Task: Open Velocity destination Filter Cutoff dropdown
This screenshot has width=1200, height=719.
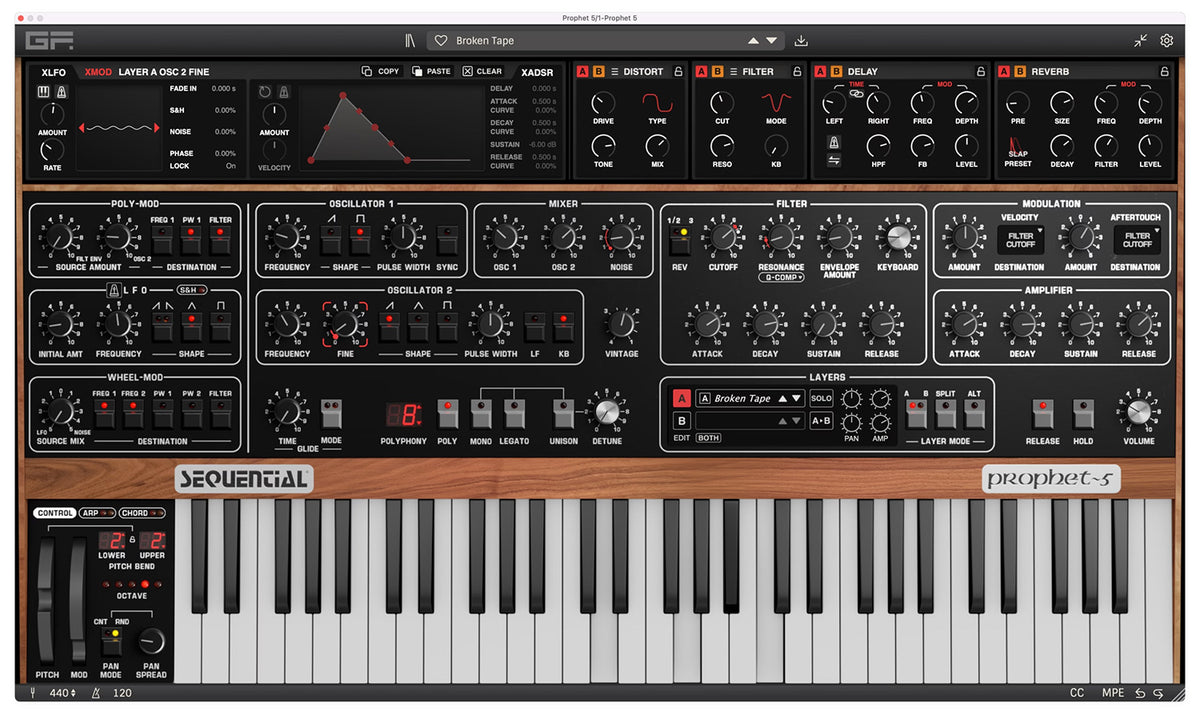Action: click(x=1020, y=239)
